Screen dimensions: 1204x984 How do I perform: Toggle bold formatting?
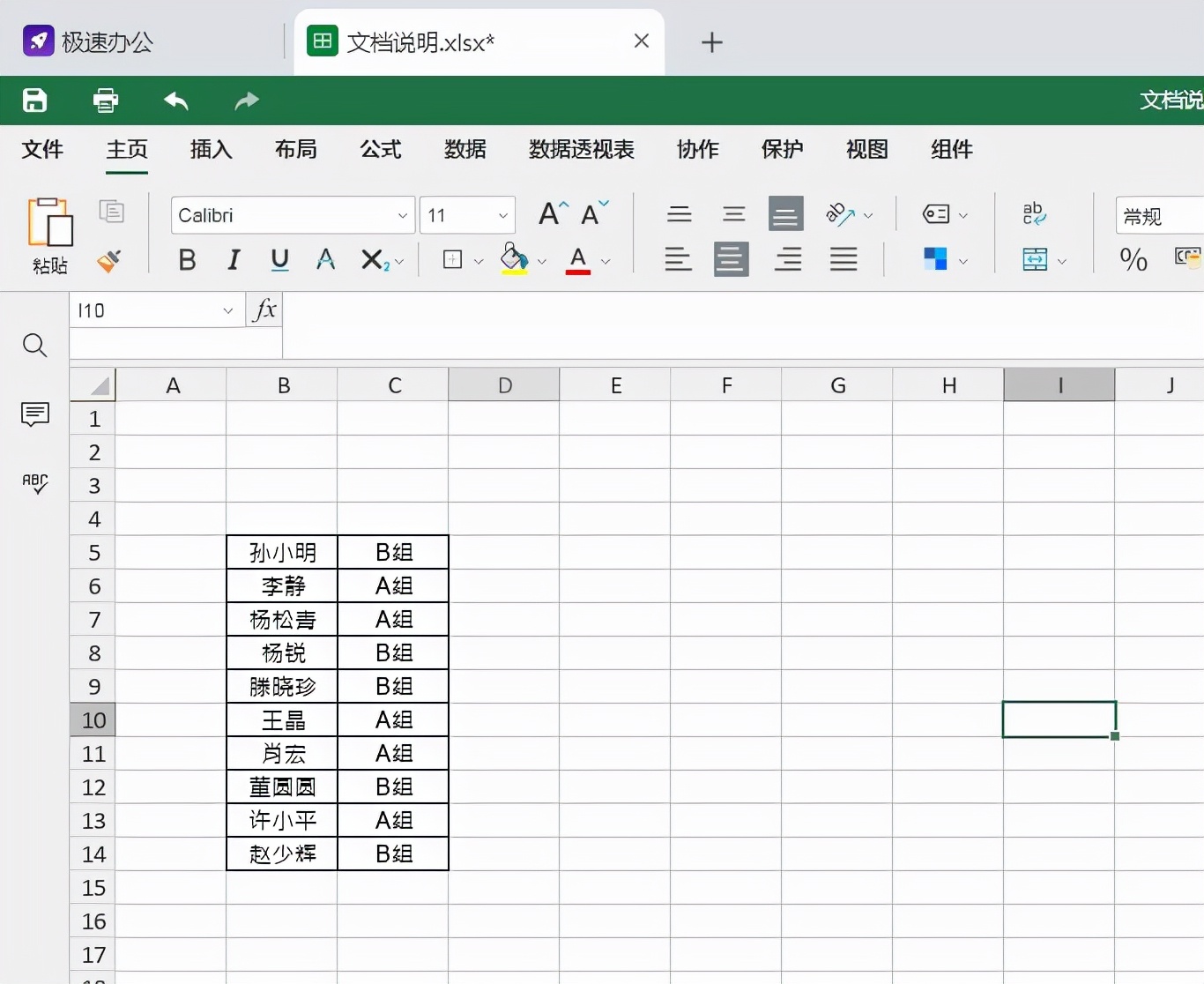tap(187, 260)
